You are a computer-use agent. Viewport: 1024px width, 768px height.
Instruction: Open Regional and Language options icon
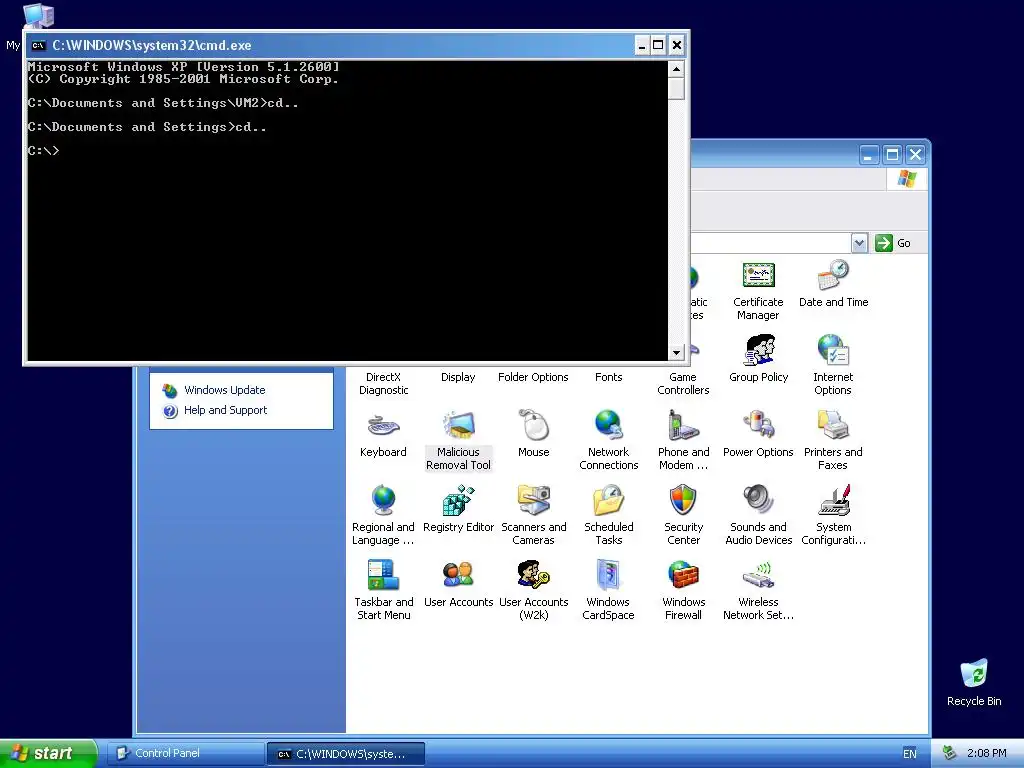pyautogui.click(x=383, y=516)
